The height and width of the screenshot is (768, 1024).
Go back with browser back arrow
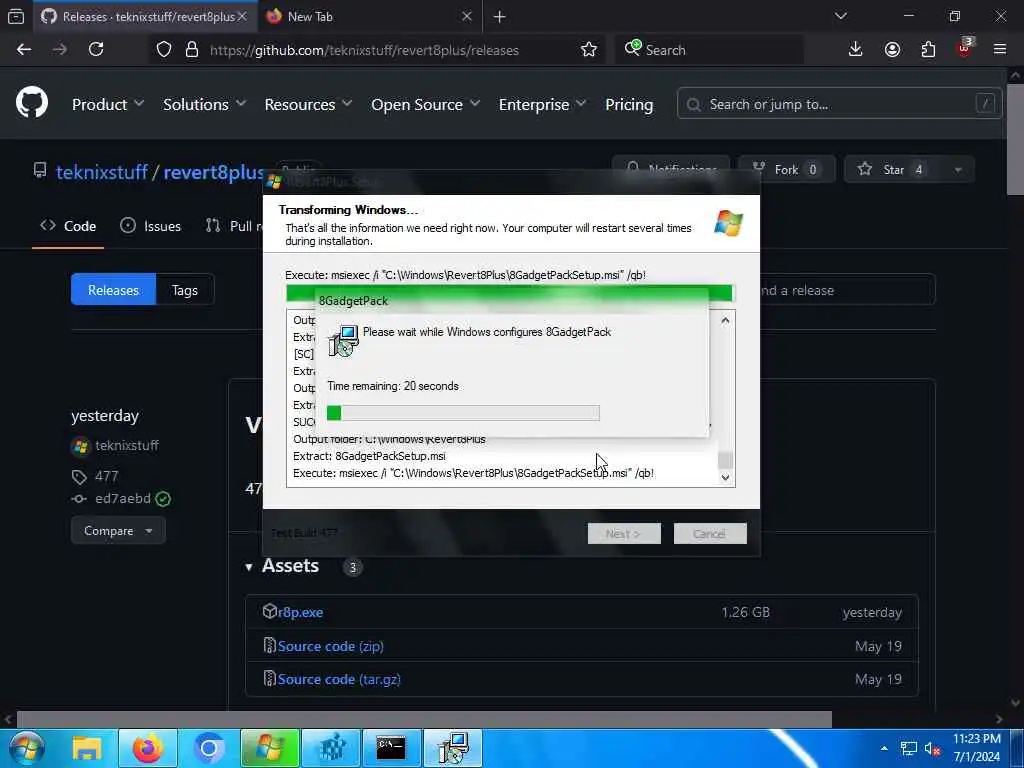pos(24,50)
